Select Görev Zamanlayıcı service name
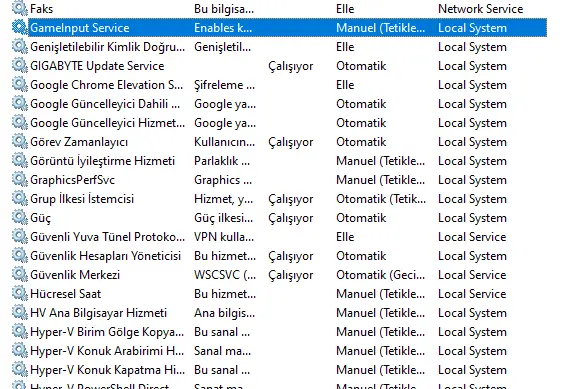The width and height of the screenshot is (571, 389). (x=79, y=142)
